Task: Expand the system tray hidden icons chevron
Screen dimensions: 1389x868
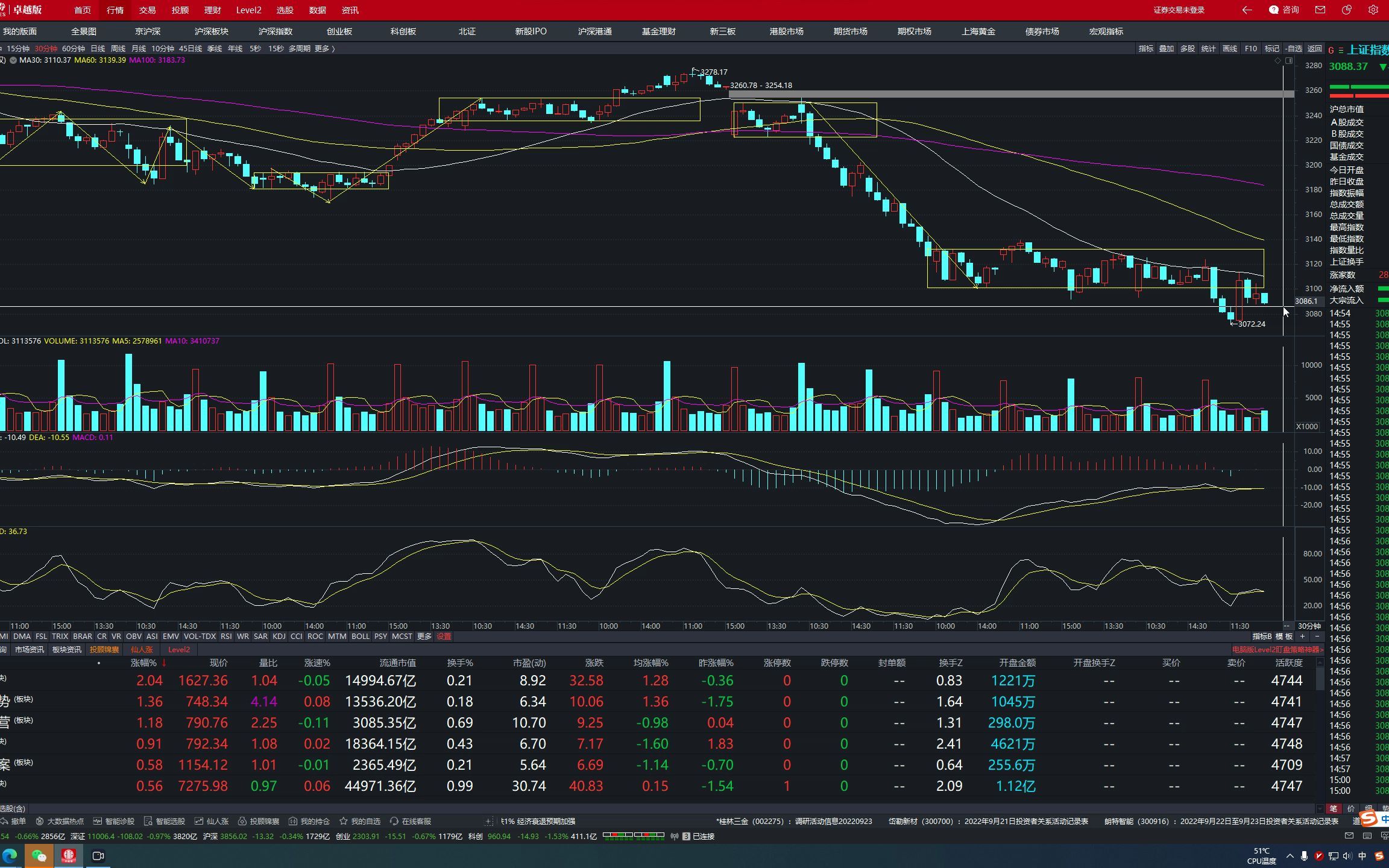Action: click(x=1290, y=856)
